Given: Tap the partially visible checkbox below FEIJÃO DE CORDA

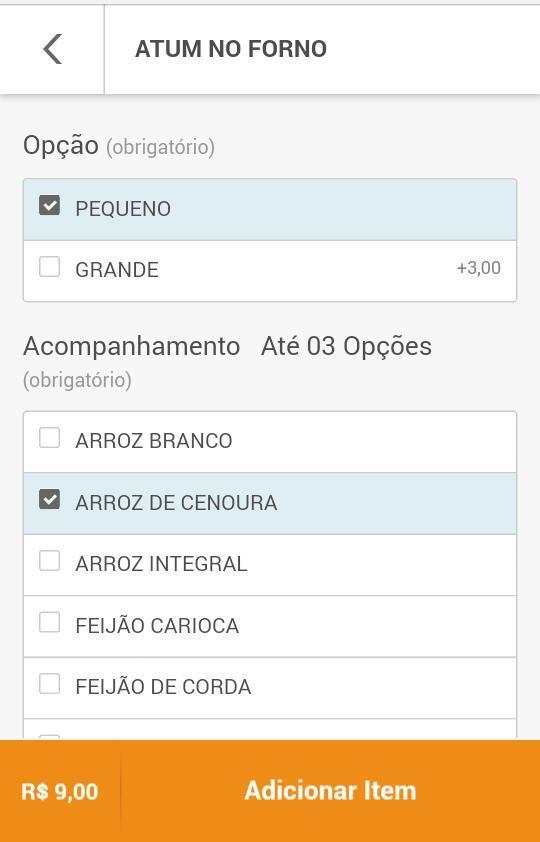Looking at the screenshot, I should tap(49, 737).
